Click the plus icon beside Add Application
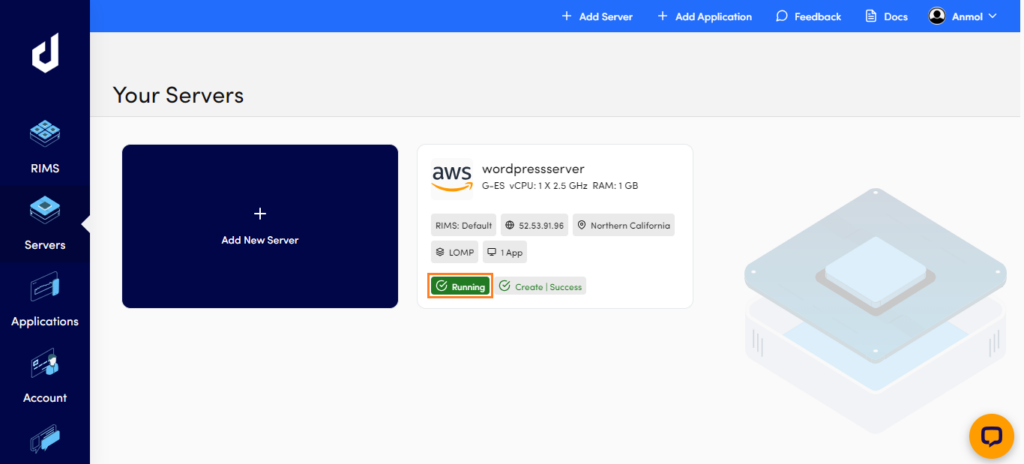Screen dimensions: 1024x464 [662, 16]
